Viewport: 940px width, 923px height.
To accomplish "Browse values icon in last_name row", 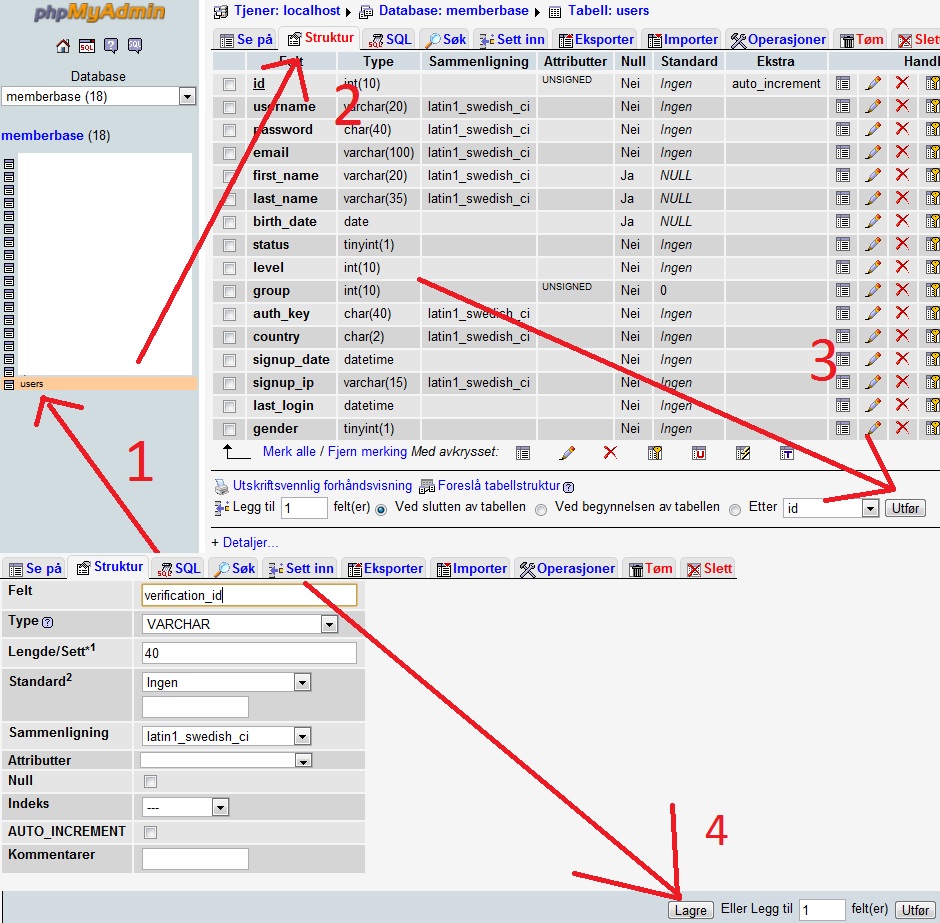I will pos(842,198).
